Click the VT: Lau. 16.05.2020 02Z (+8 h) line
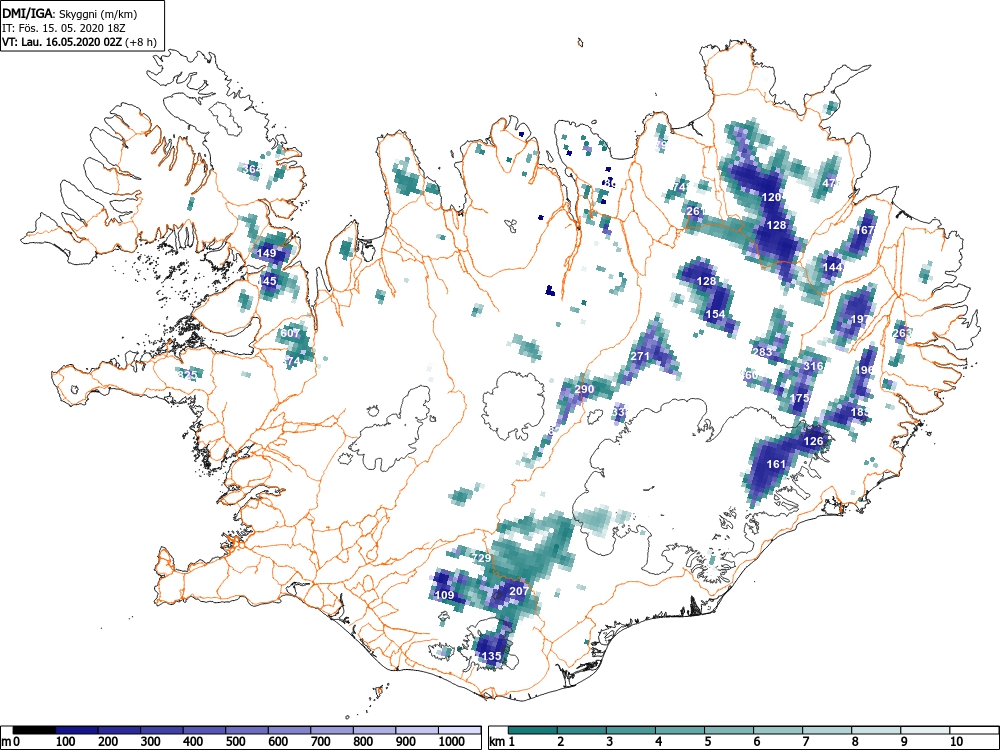Screen dimensions: 1000x750 pyautogui.click(x=78, y=43)
